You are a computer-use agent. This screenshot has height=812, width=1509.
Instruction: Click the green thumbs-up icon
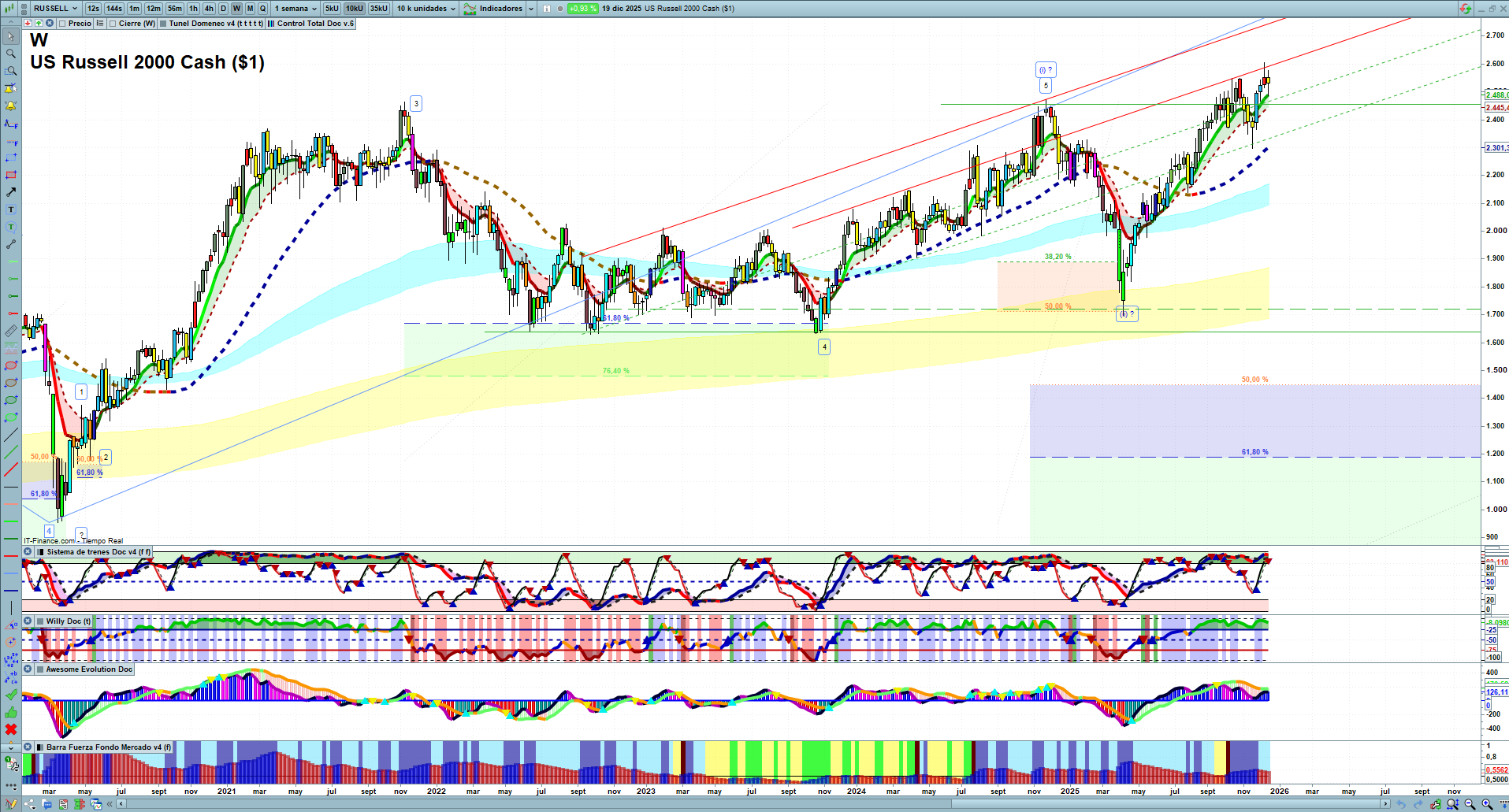[11, 712]
